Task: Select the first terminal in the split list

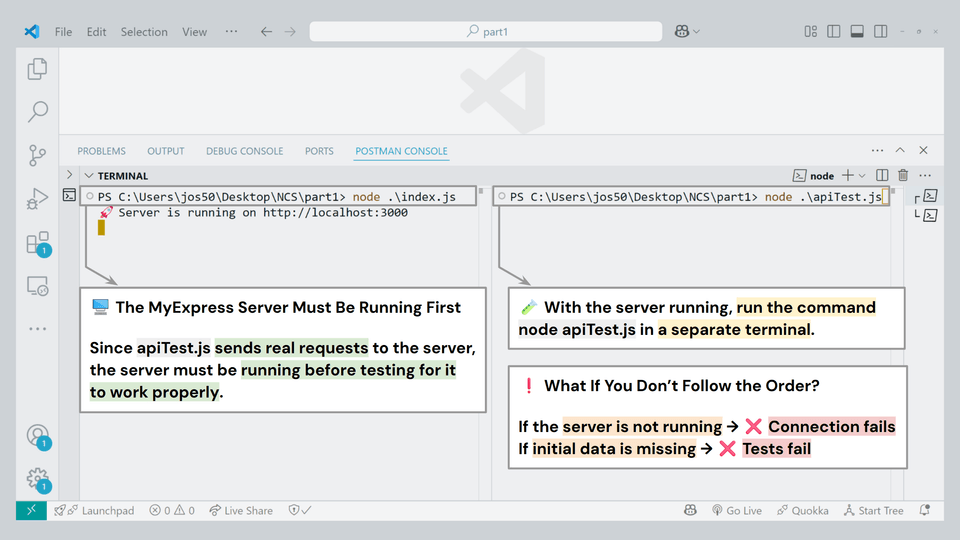Action: point(930,196)
